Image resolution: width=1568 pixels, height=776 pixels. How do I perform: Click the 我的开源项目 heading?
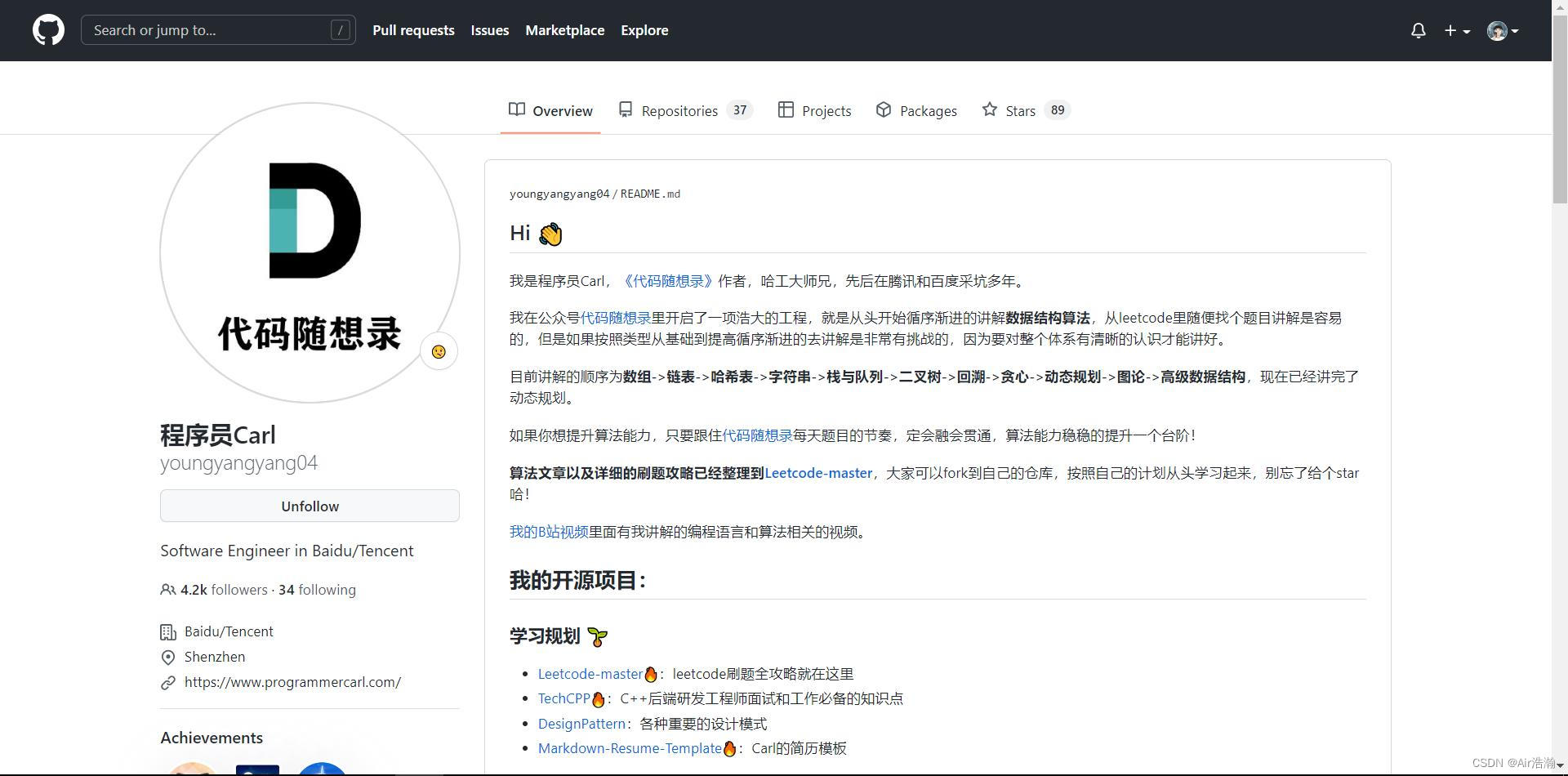(577, 581)
